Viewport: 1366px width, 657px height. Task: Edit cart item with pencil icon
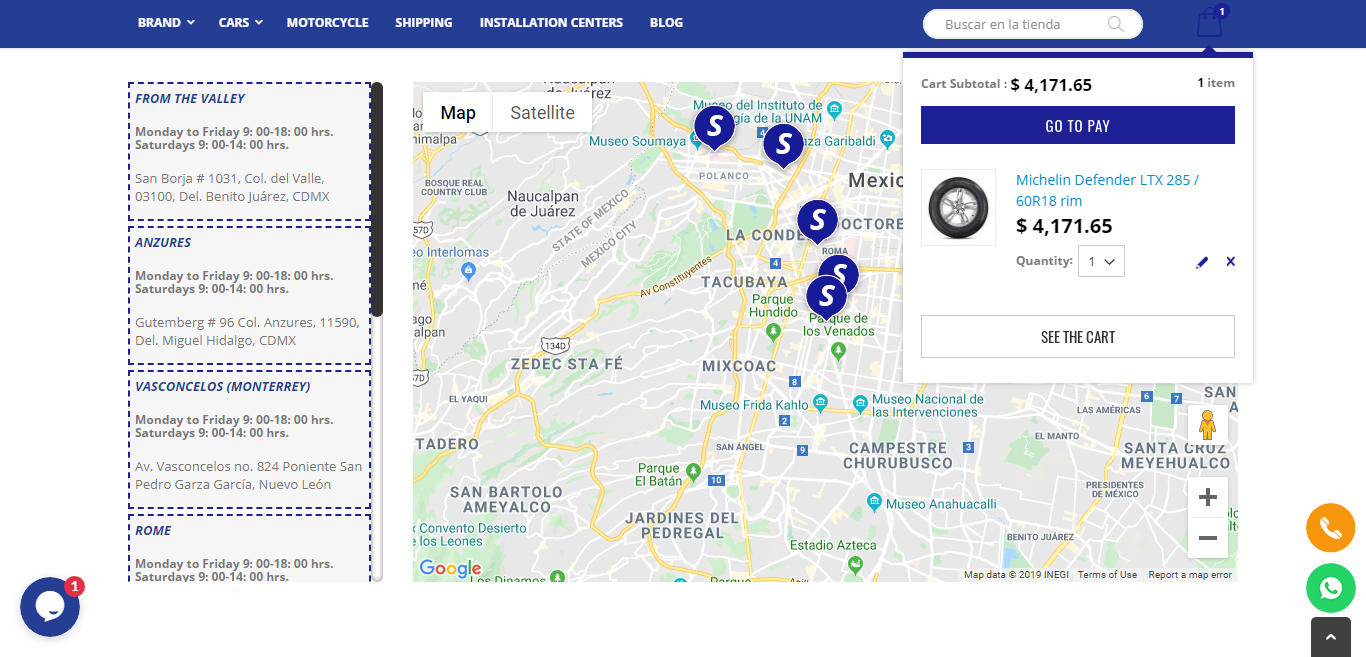tap(1202, 262)
